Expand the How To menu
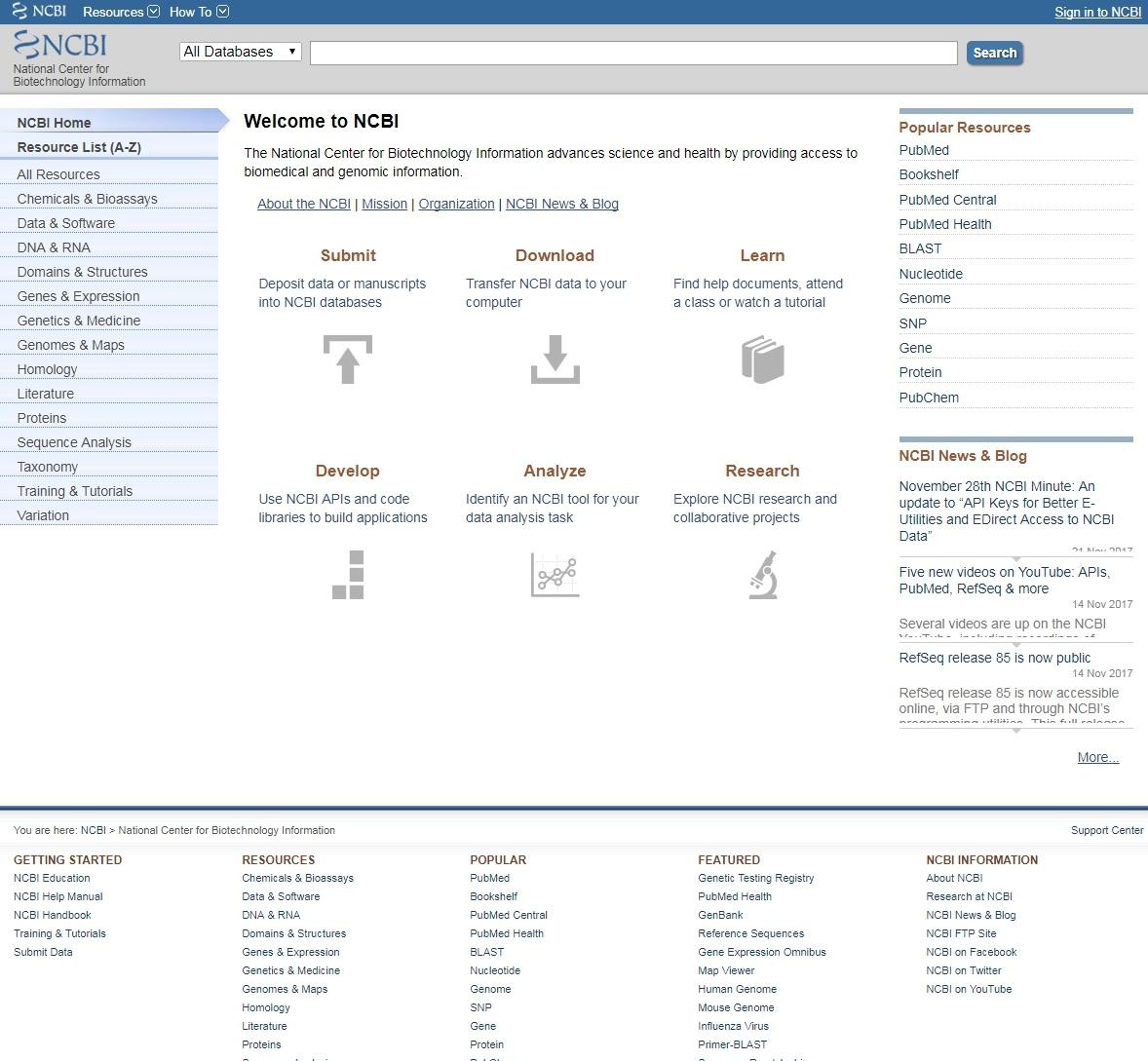 tap(199, 12)
